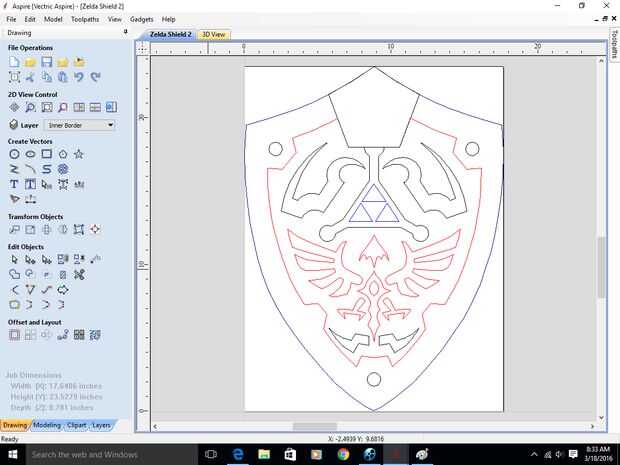Select the Draw Arc tool
Viewport: 620px width, 465px height.
tap(30, 169)
